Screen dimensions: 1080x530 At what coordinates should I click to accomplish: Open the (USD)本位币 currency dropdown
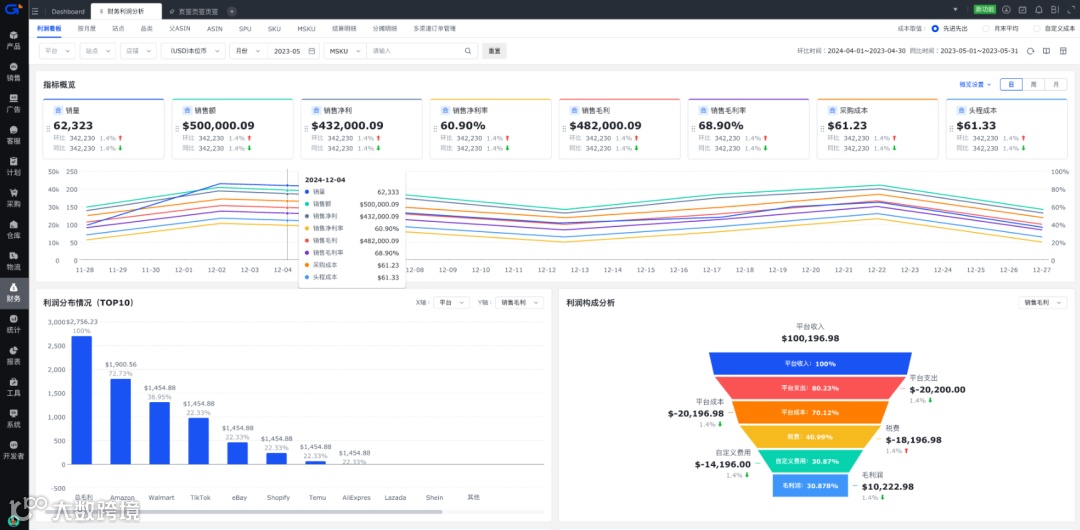coord(193,51)
